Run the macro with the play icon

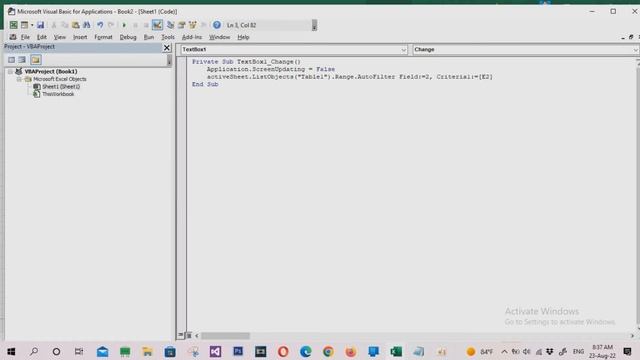click(124, 25)
